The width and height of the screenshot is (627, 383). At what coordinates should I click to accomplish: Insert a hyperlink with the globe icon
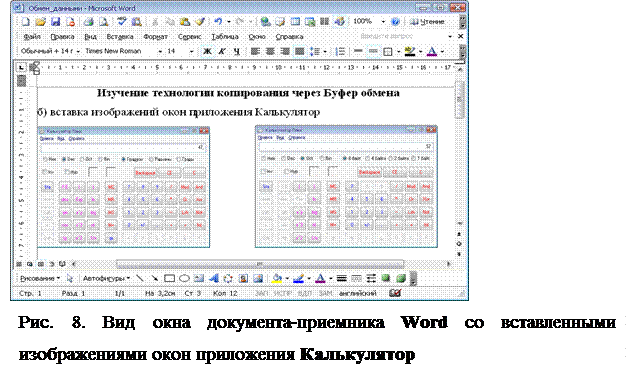click(x=265, y=22)
